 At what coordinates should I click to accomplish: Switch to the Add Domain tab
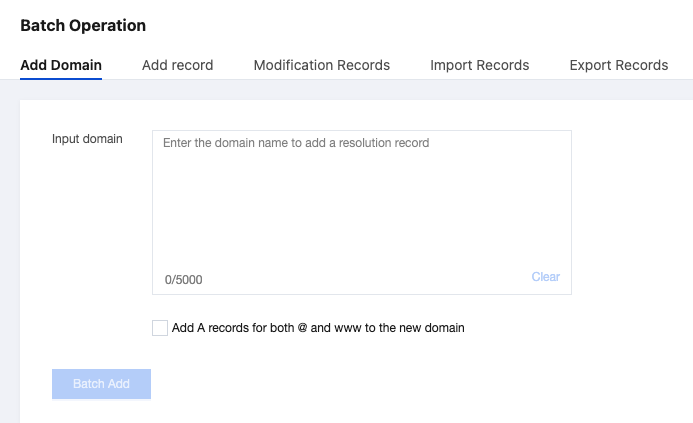coord(61,65)
